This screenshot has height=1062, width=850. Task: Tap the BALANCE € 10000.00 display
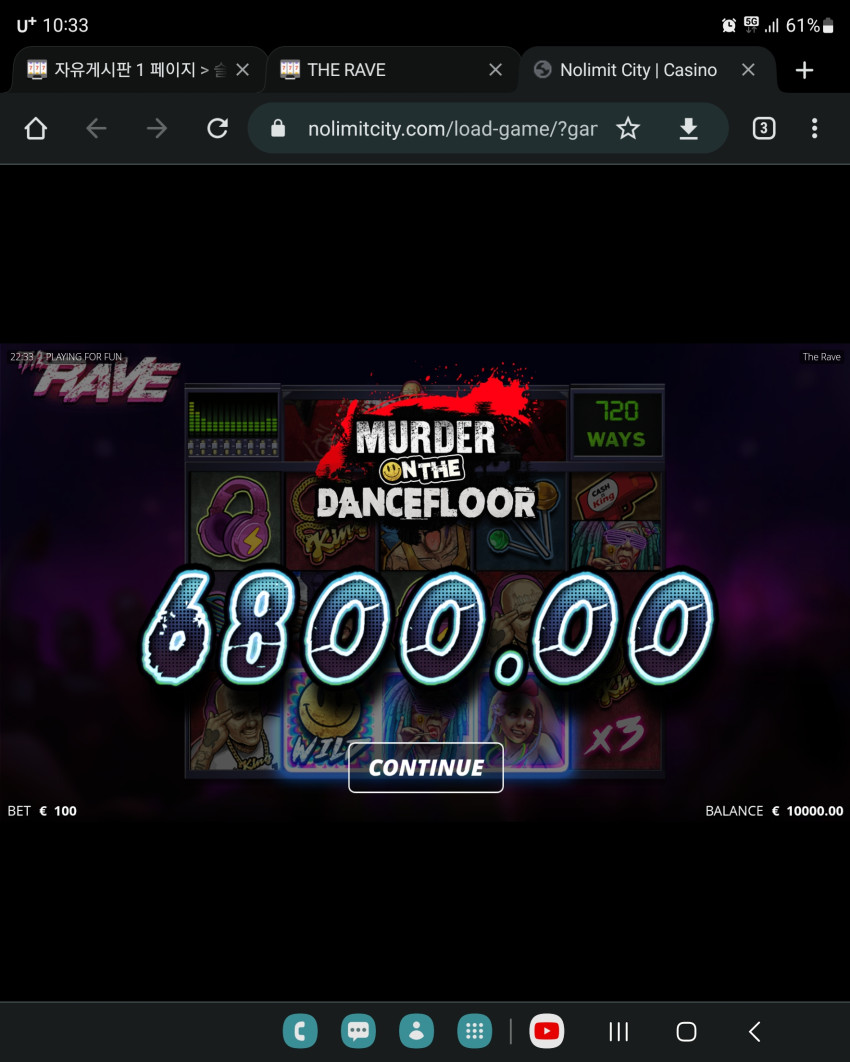[x=774, y=811]
